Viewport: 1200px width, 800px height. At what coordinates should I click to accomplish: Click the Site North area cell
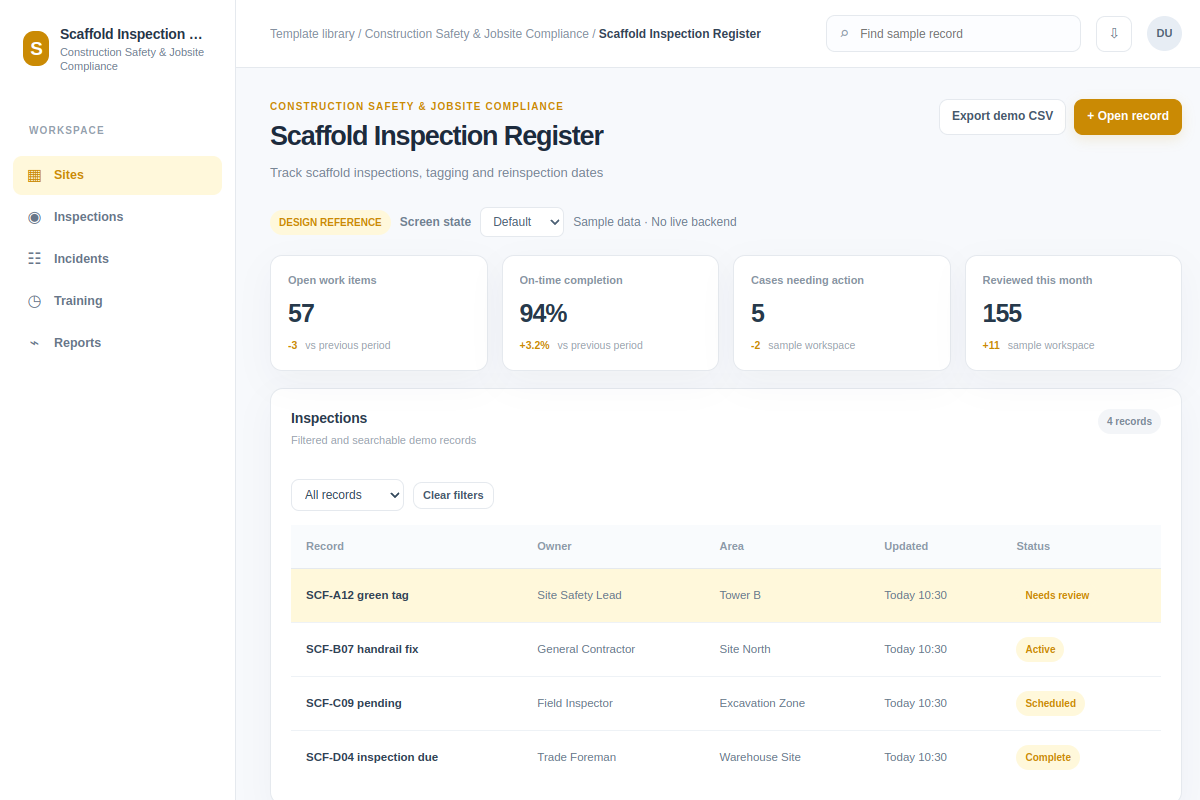pyautogui.click(x=745, y=649)
